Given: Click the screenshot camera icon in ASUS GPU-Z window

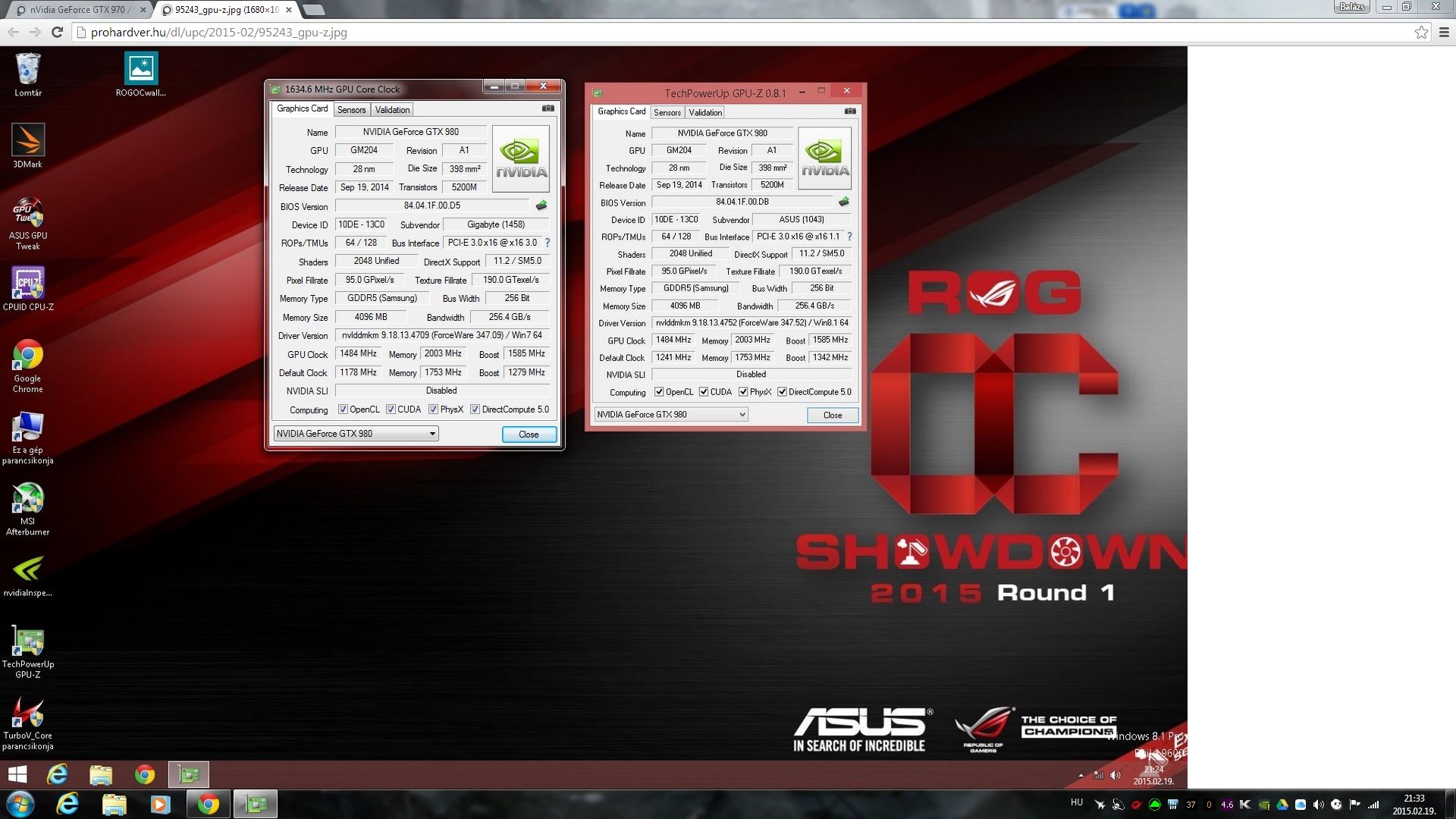Looking at the screenshot, I should click(x=850, y=111).
